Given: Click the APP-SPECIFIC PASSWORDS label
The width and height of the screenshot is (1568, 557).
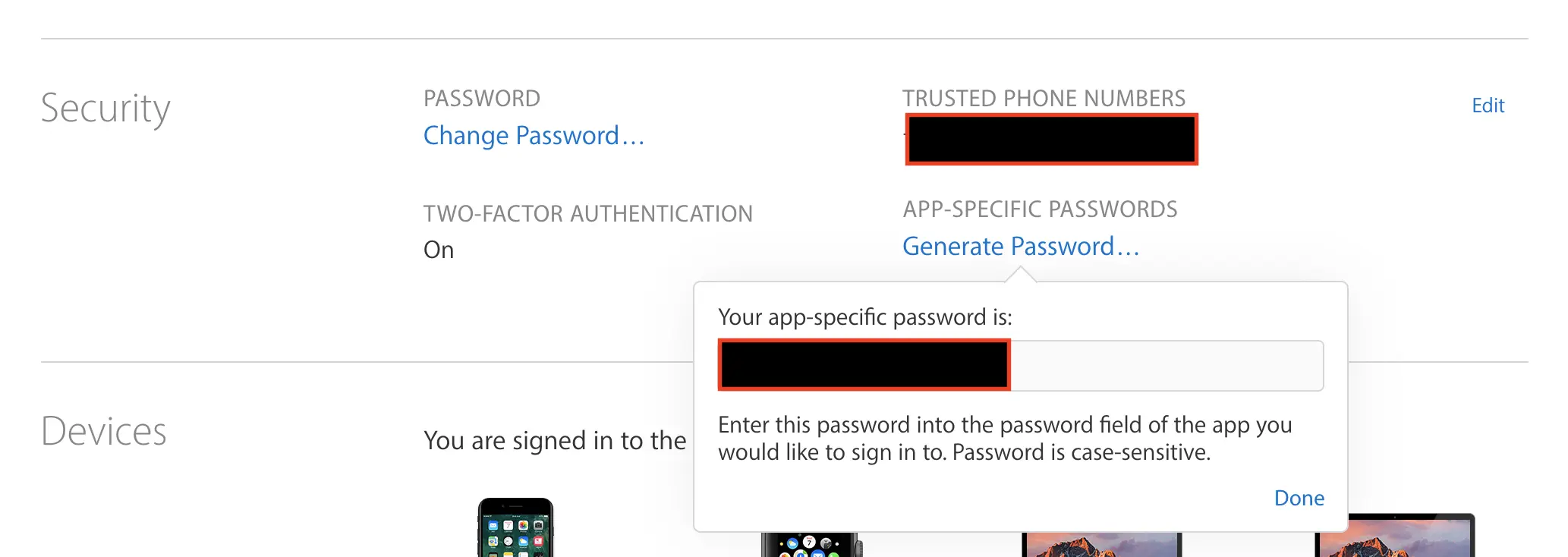Looking at the screenshot, I should point(1040,209).
